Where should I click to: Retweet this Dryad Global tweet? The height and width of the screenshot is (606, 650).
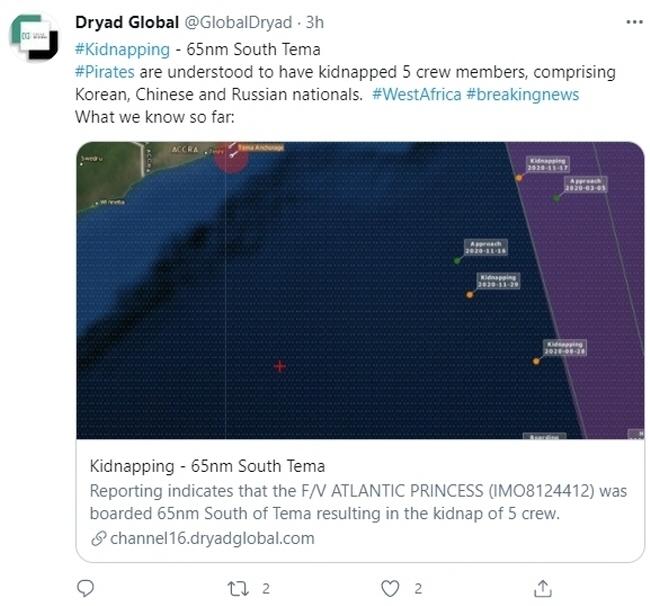[x=240, y=588]
